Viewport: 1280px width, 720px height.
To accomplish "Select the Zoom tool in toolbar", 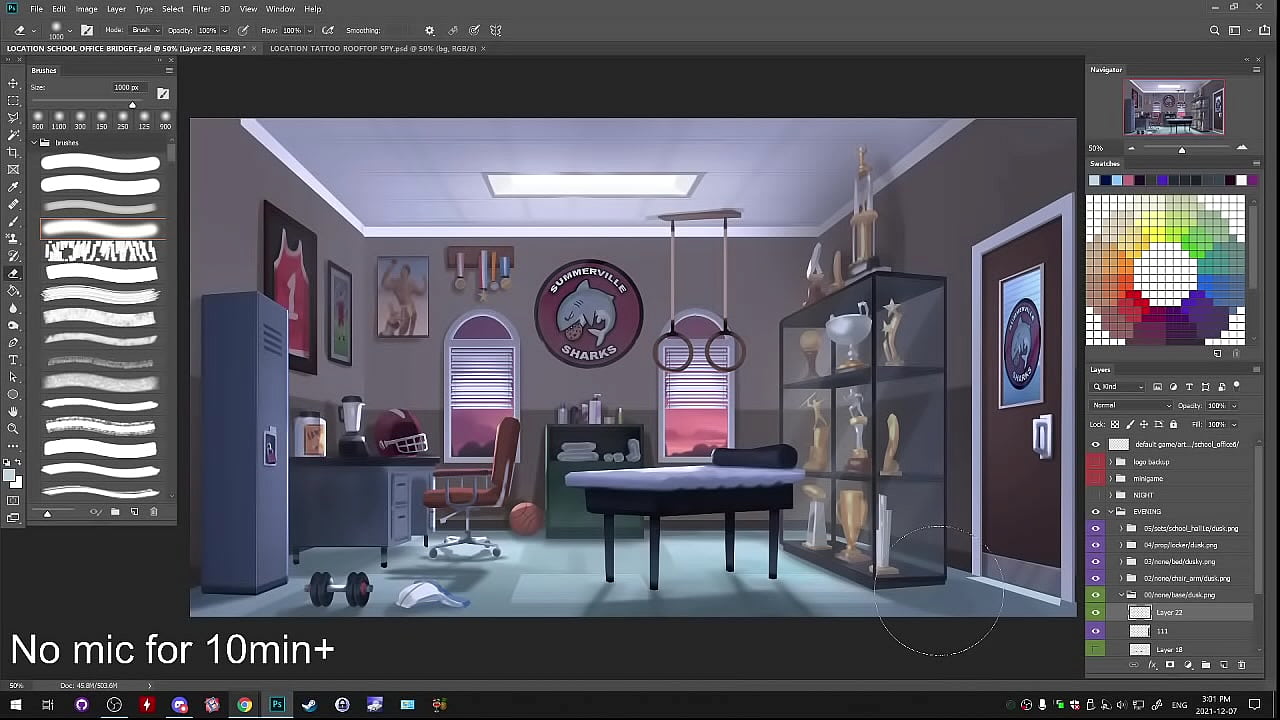I will (13, 428).
